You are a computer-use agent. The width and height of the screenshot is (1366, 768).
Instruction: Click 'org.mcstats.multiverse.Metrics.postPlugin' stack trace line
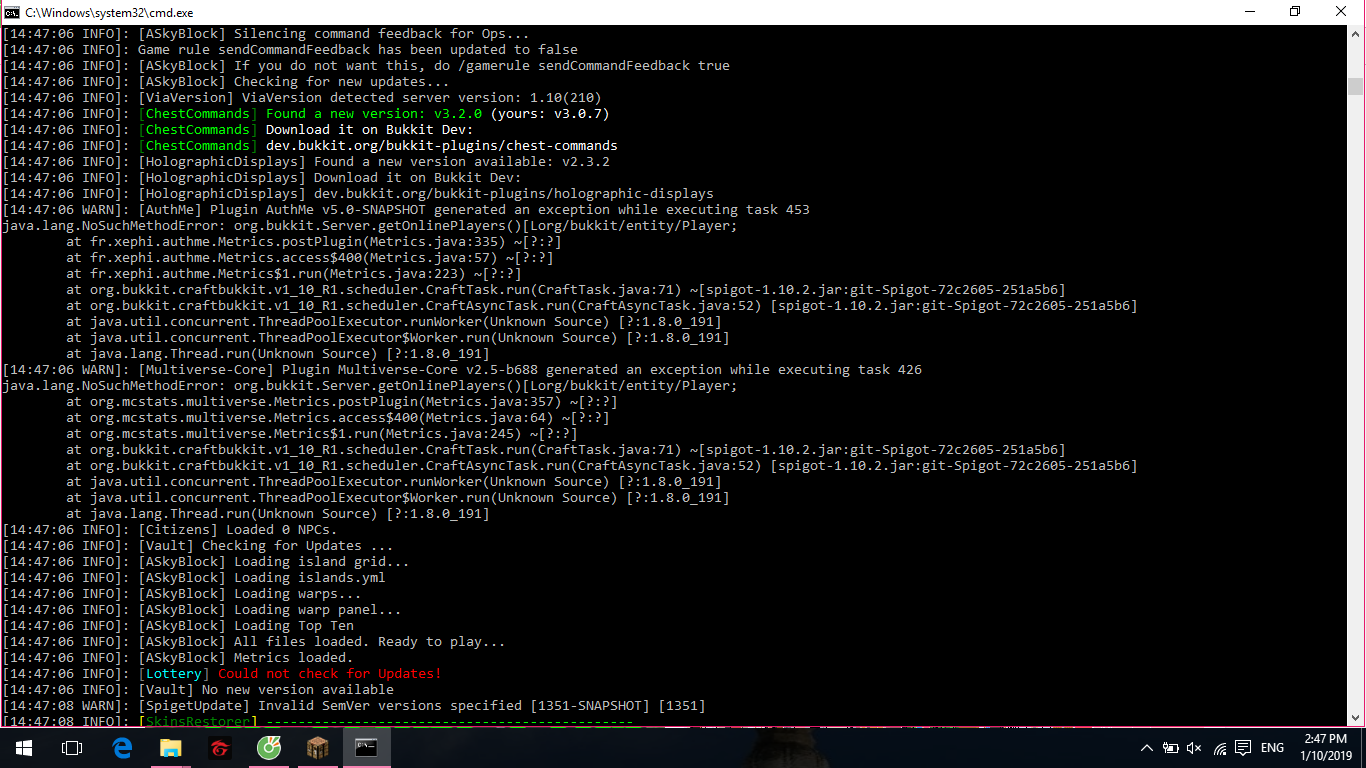[342, 402]
